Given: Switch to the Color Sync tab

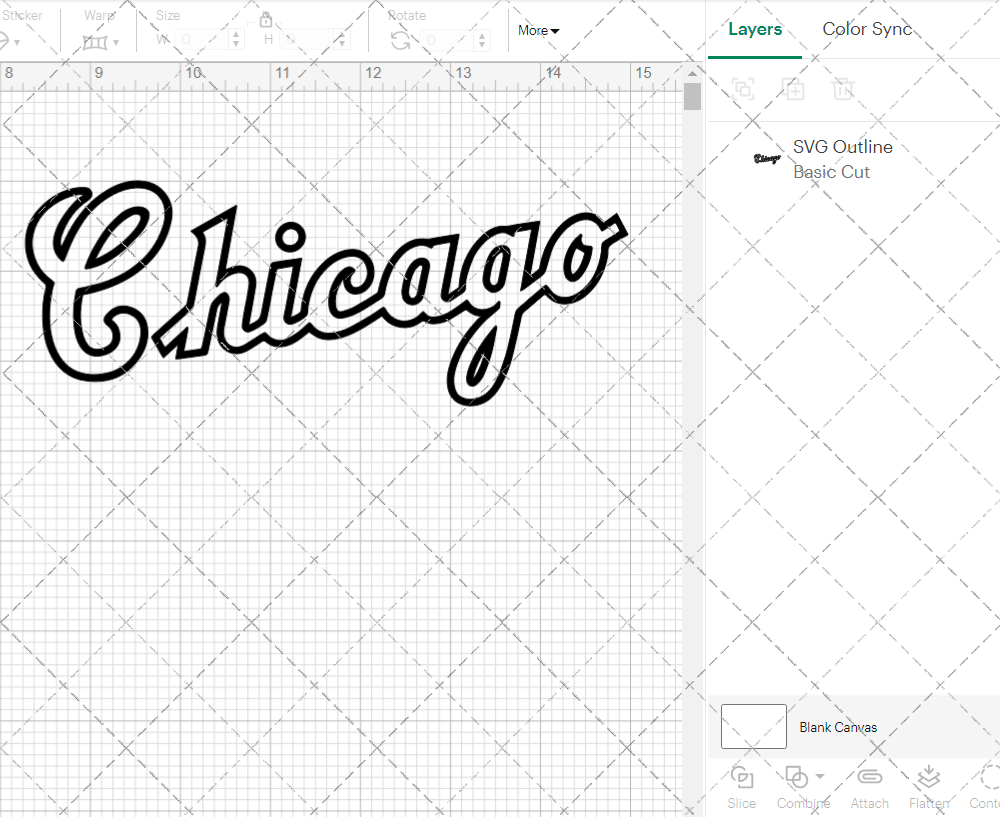Looking at the screenshot, I should [867, 29].
